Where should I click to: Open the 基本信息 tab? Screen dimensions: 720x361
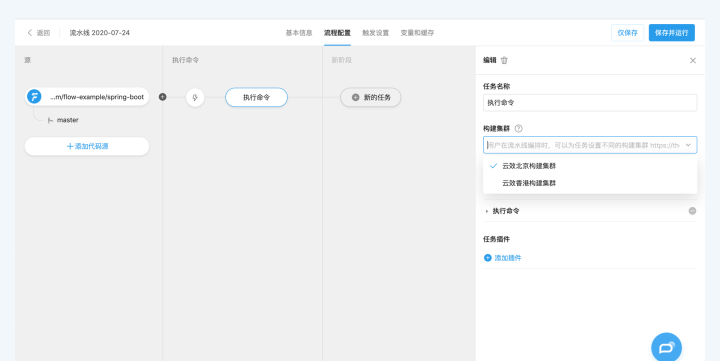coord(299,33)
